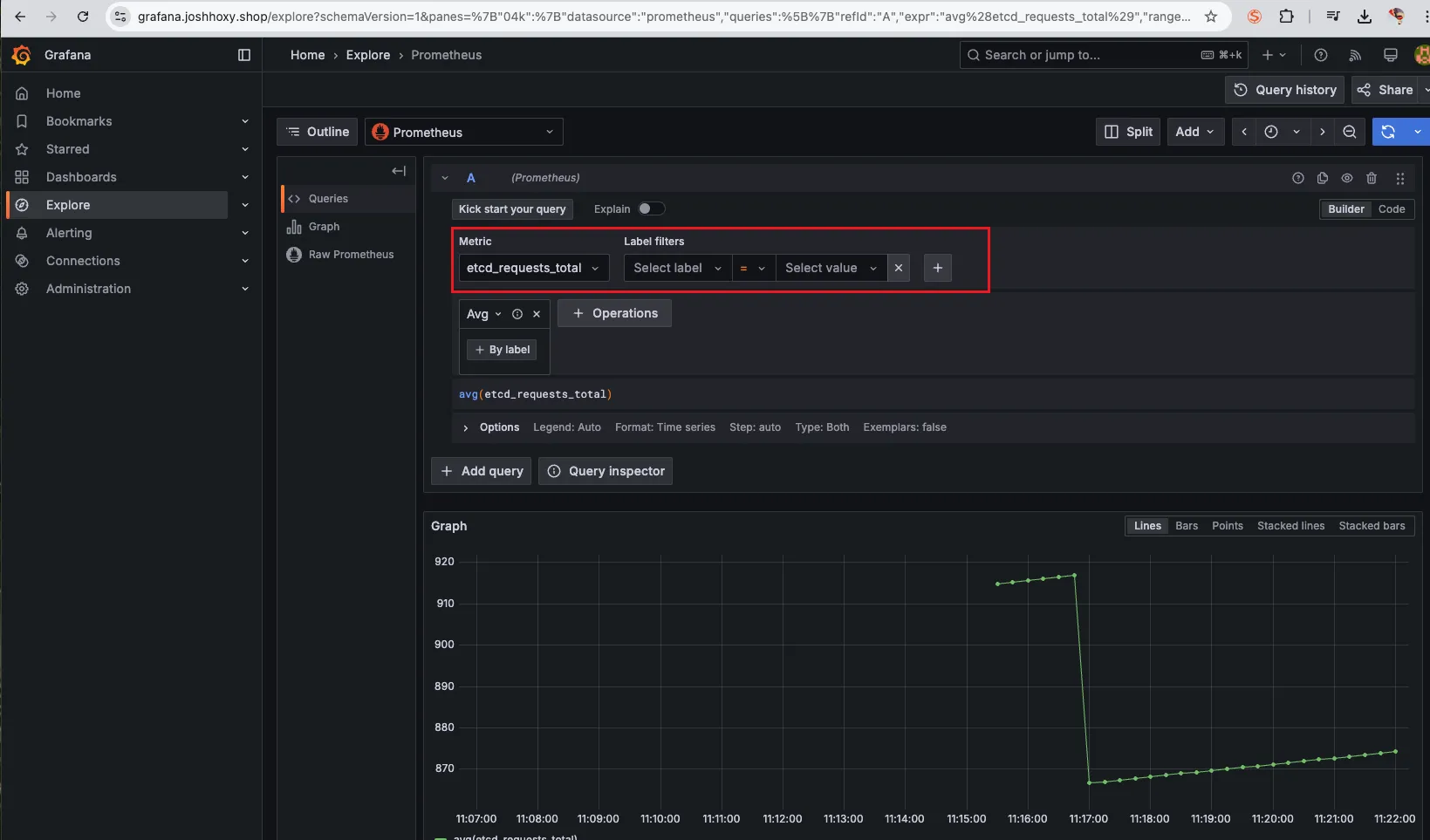Click the query A help icon
This screenshot has width=1430, height=840.
click(1298, 178)
